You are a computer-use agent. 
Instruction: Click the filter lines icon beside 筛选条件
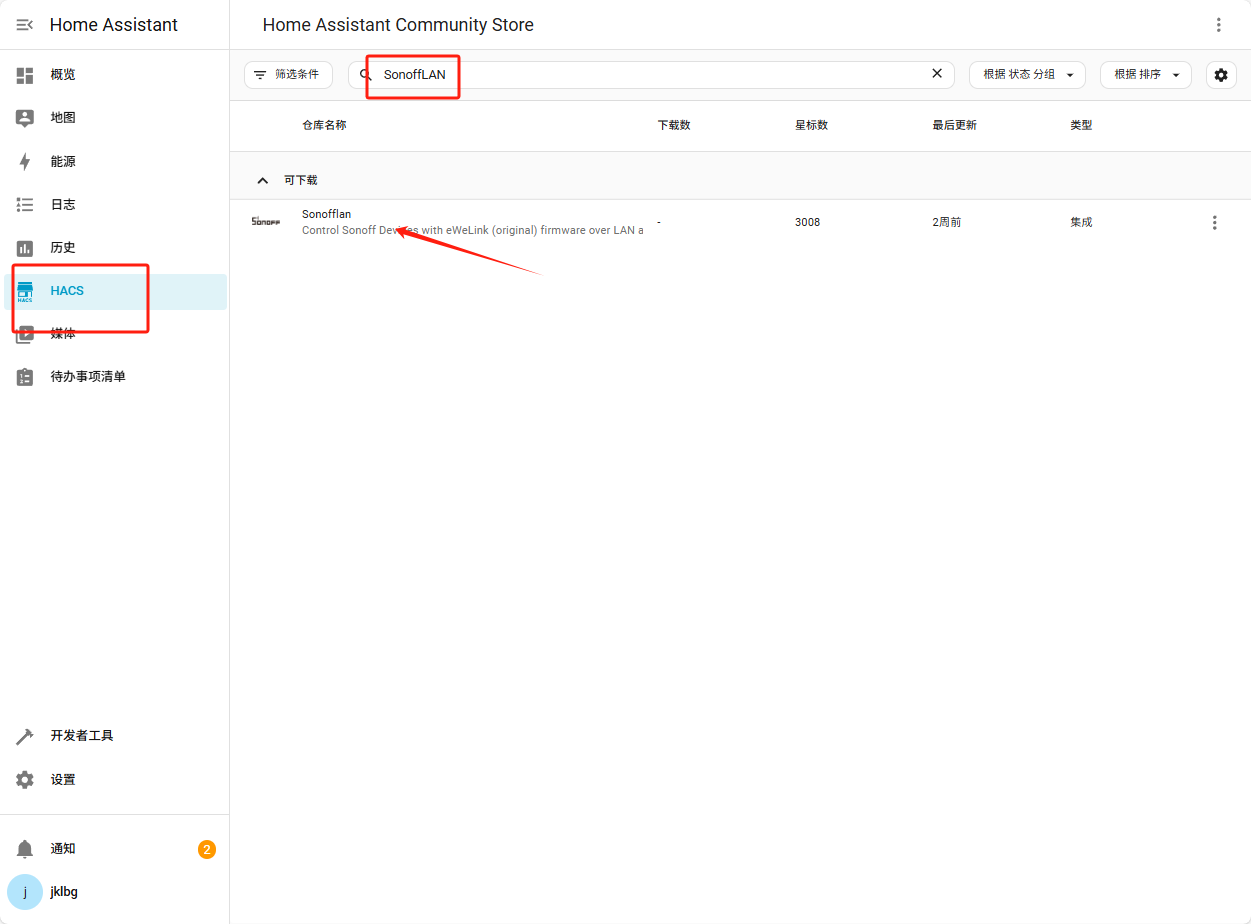260,75
